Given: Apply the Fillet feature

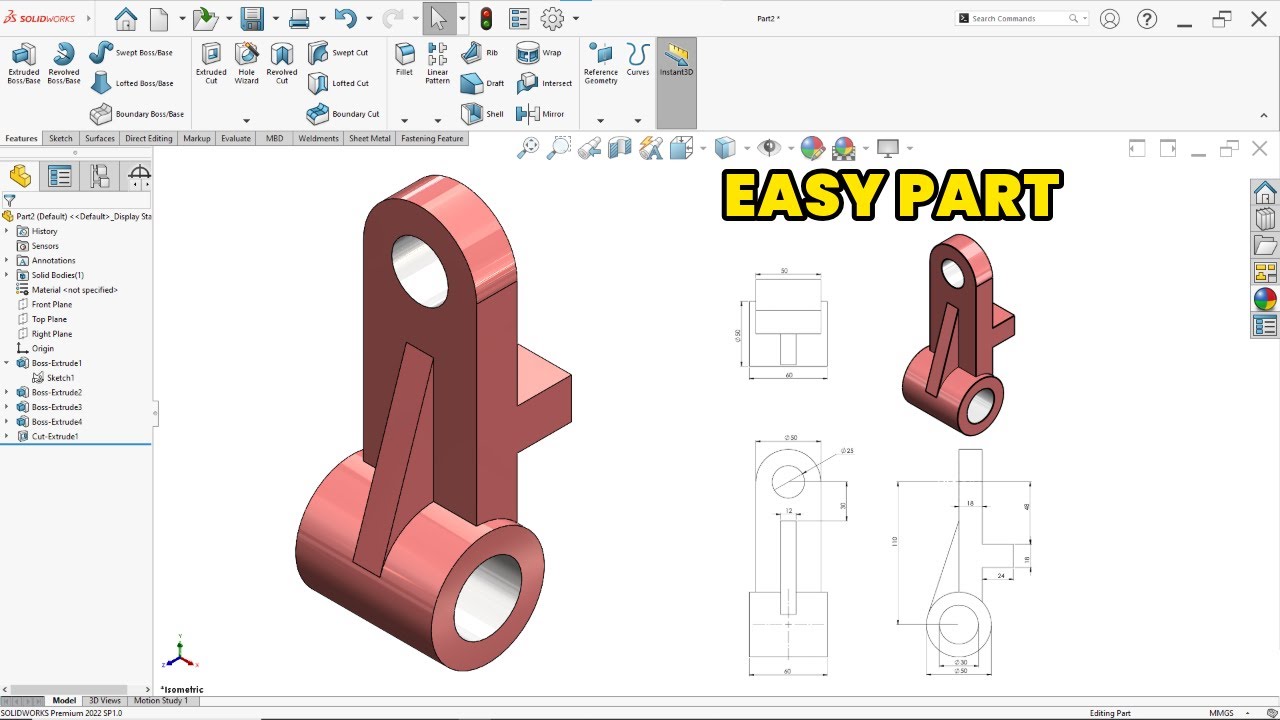Looking at the screenshot, I should (x=404, y=60).
